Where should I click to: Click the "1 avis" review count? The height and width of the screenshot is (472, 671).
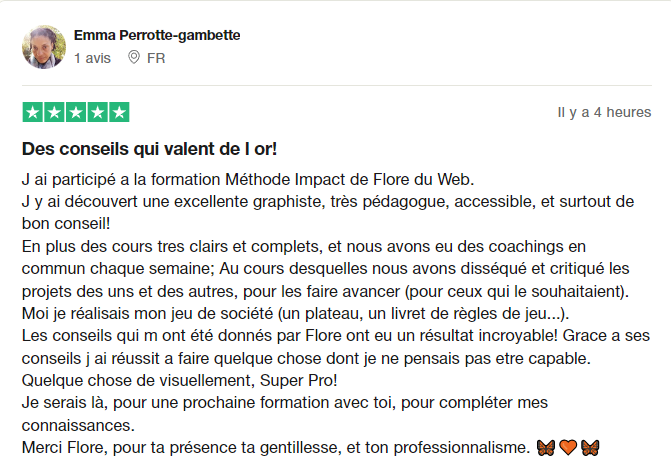point(93,58)
